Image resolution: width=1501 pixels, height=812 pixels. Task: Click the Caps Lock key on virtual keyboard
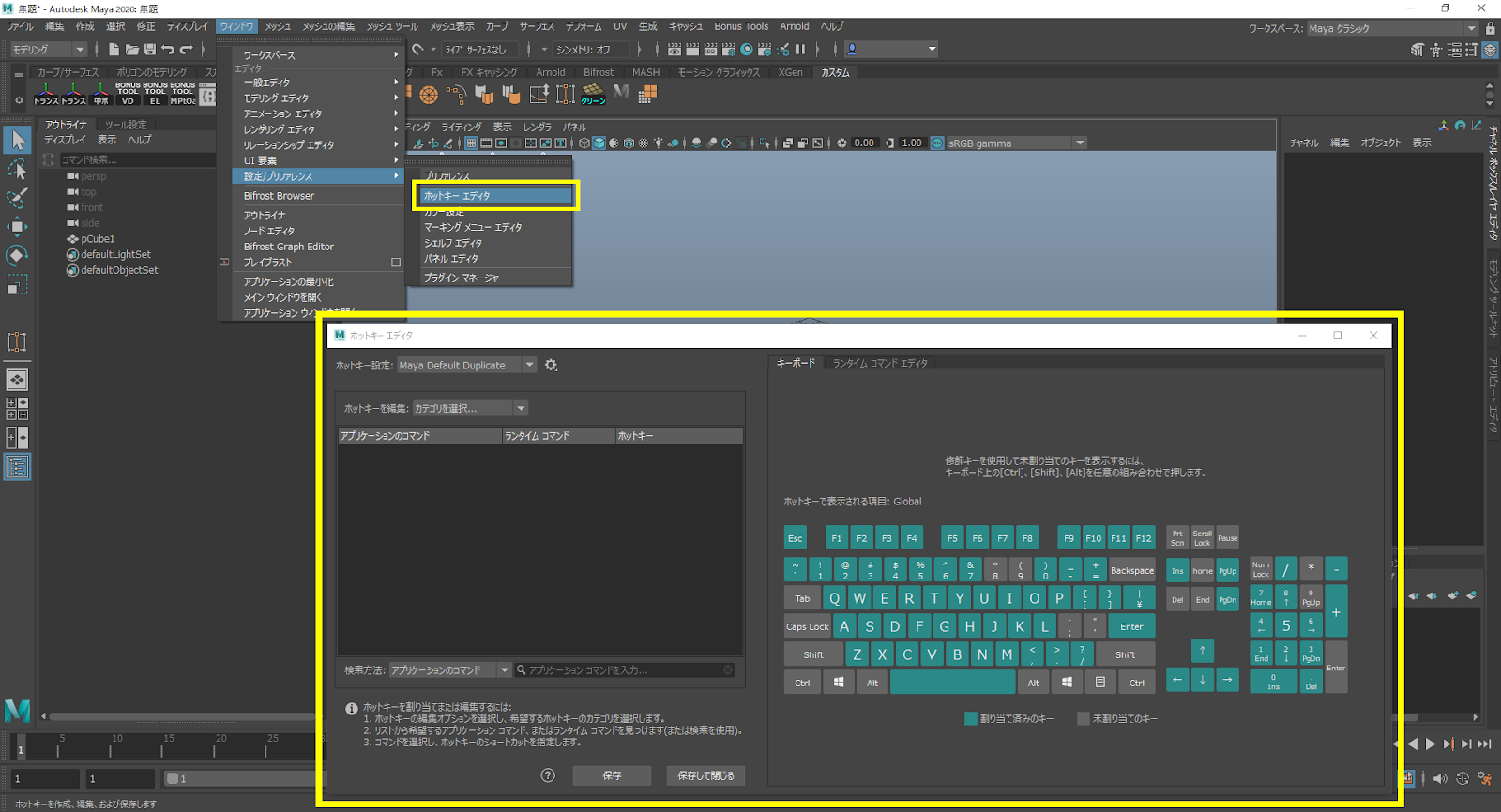(808, 626)
